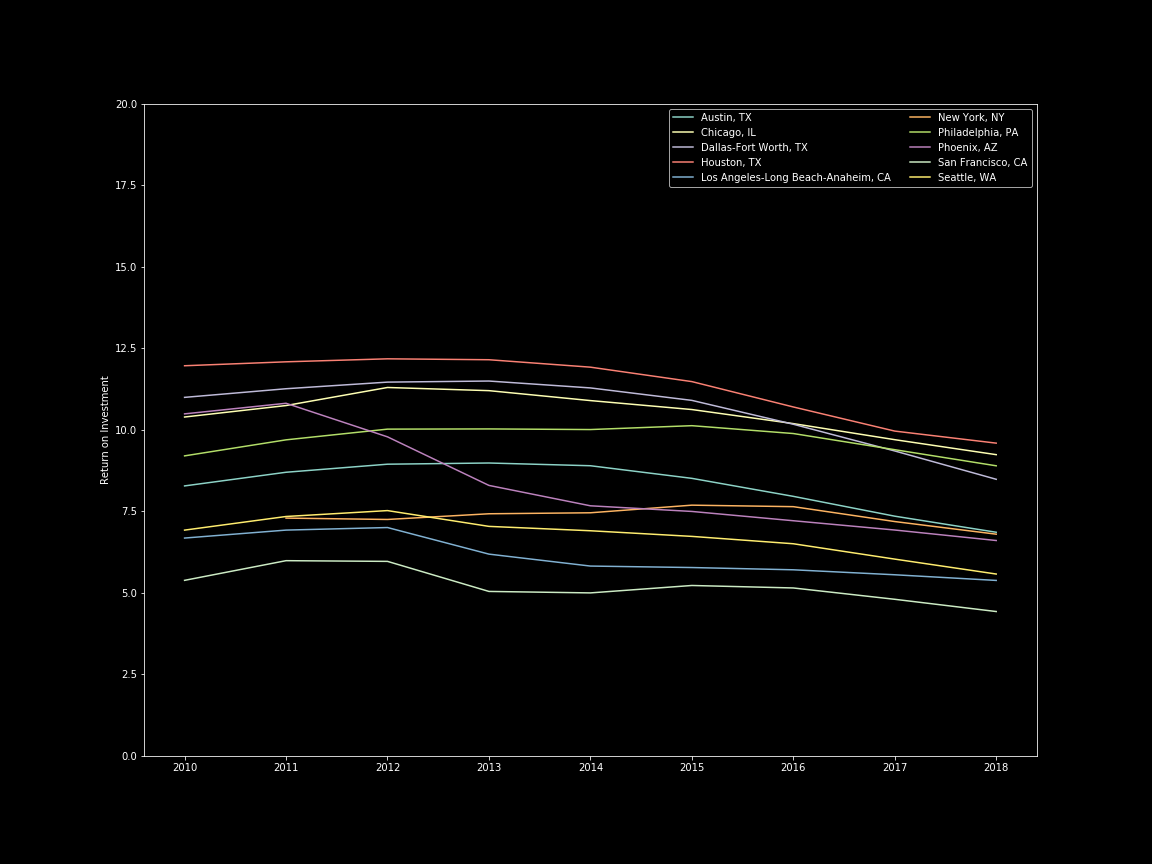Select the 2014 x-axis tick label
The width and height of the screenshot is (1152, 864).
click(591, 768)
